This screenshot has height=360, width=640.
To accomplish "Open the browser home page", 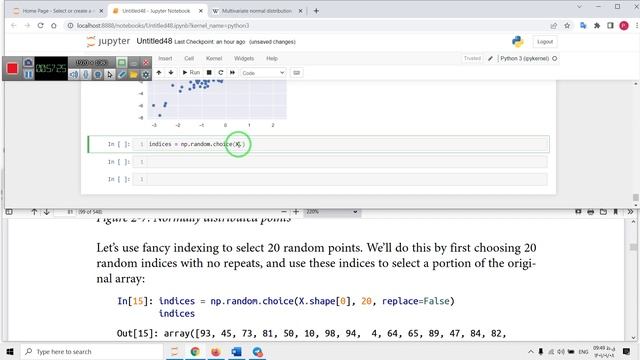I will tap(54, 25).
